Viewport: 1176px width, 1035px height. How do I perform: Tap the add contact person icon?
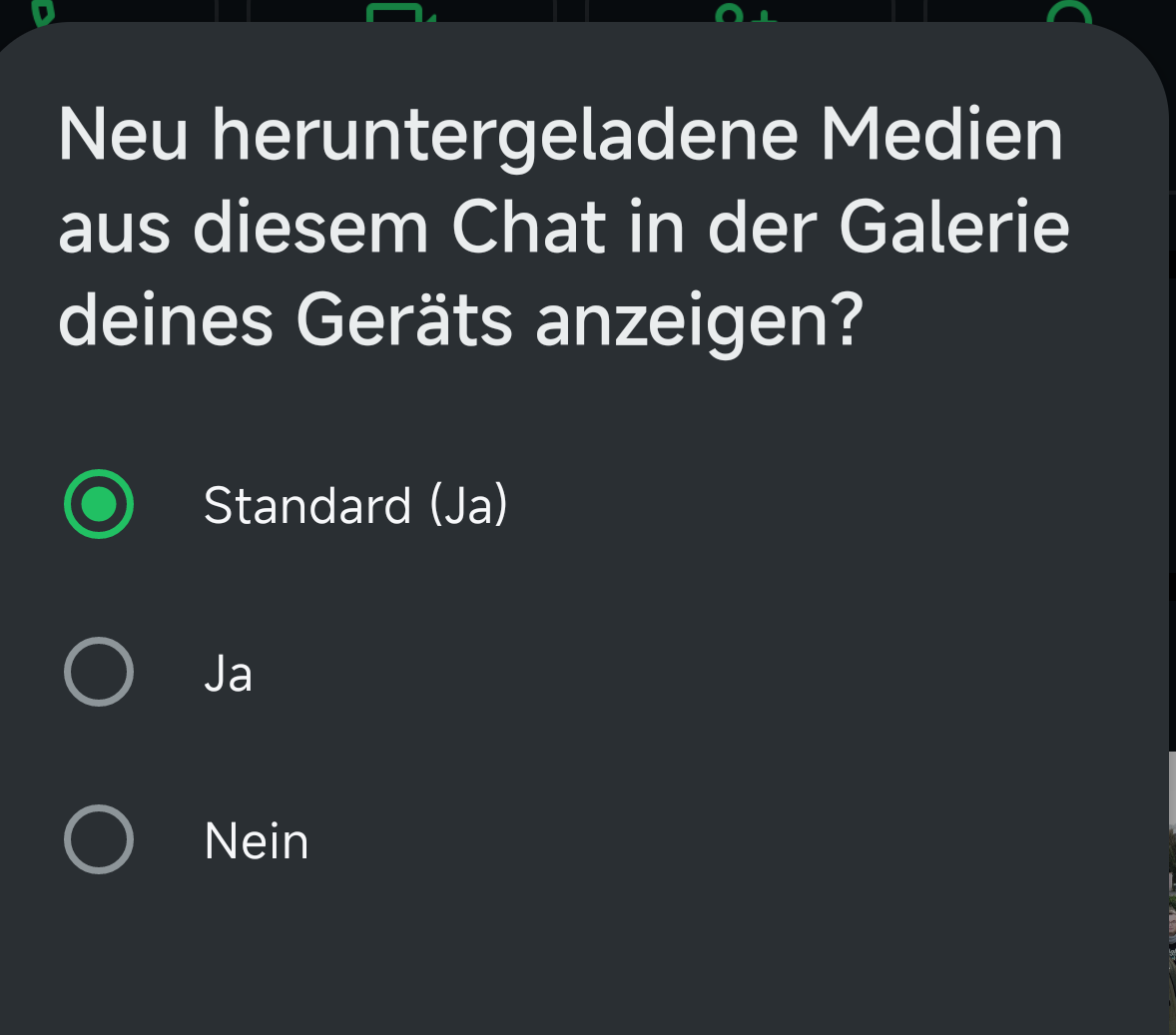click(744, 12)
